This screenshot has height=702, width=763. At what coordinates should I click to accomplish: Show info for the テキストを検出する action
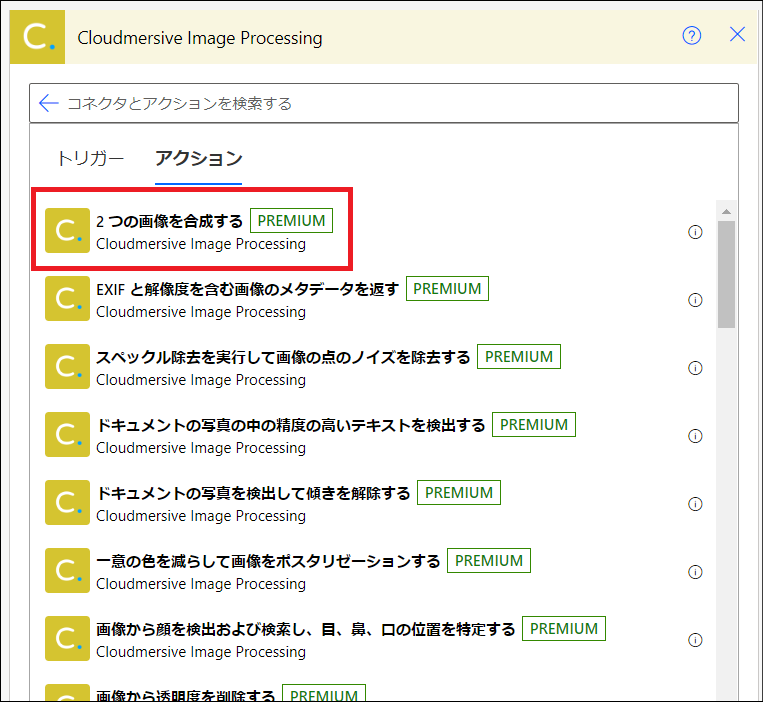(695, 436)
